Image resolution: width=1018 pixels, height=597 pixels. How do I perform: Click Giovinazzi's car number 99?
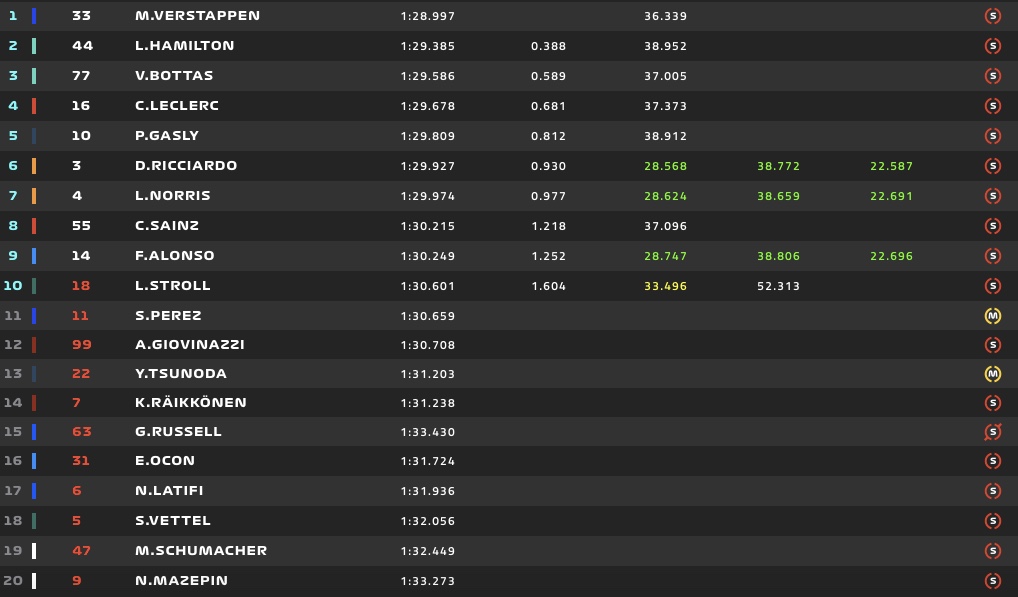(81, 345)
